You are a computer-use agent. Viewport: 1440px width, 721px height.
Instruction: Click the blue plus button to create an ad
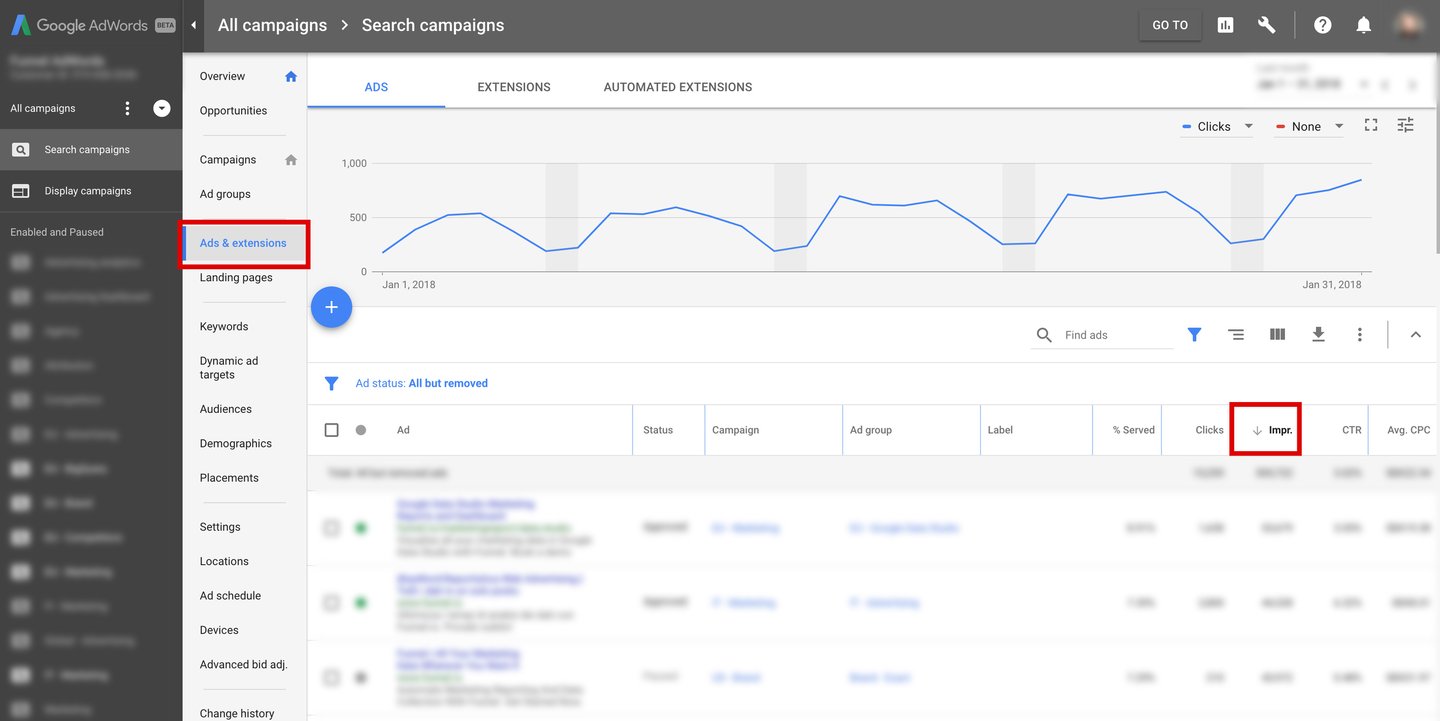tap(331, 307)
